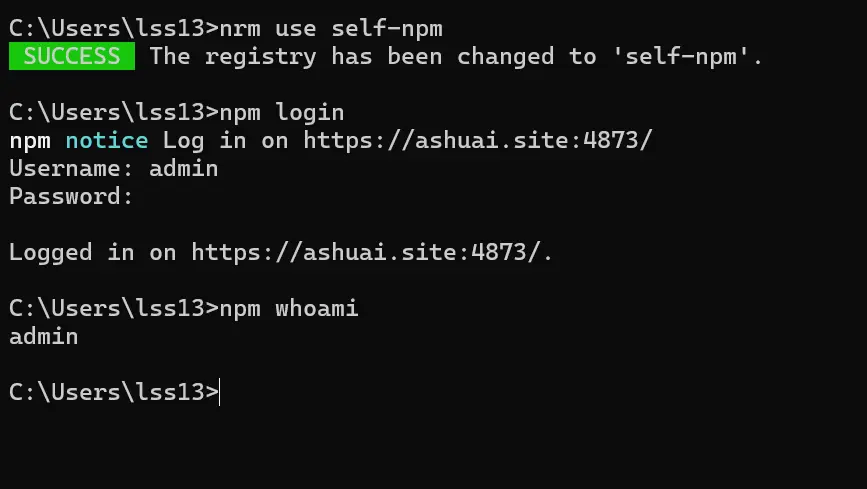This screenshot has height=489, width=867.
Task: Open the URL in the 'Logged in on' line
Action: pyautogui.click(x=372, y=252)
